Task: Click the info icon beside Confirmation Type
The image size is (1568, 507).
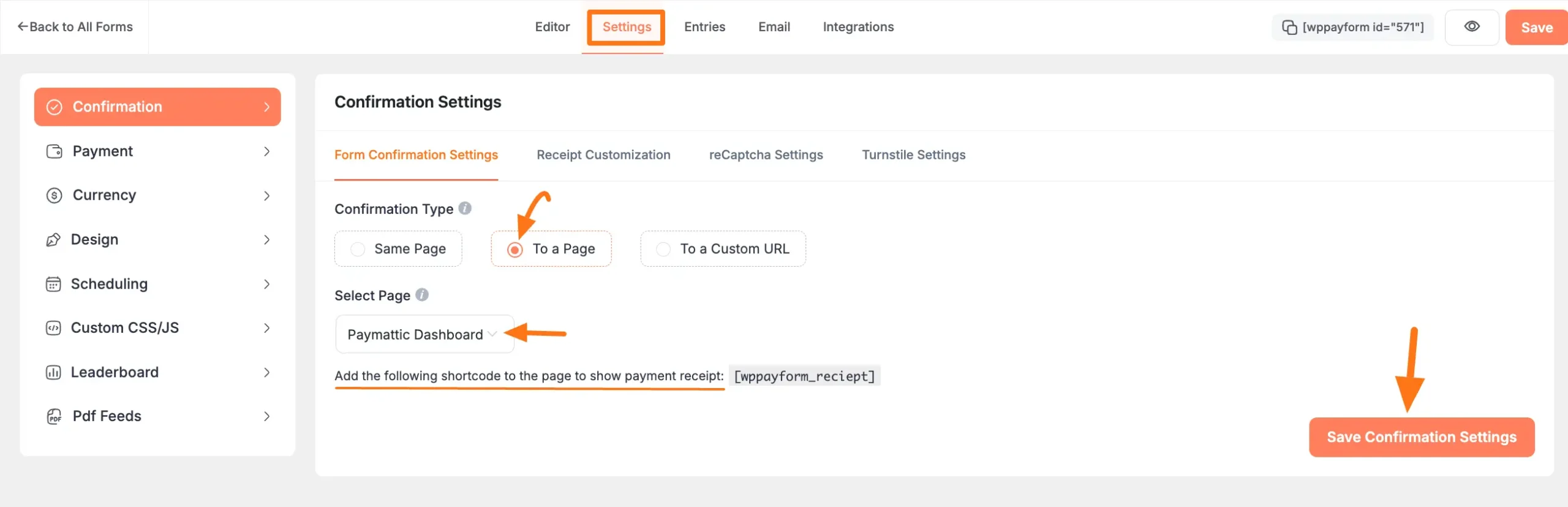Action: (465, 208)
